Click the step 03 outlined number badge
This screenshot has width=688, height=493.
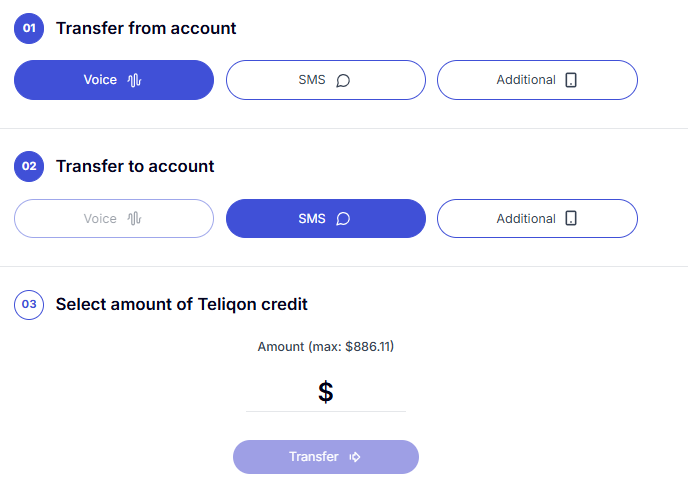[29, 304]
